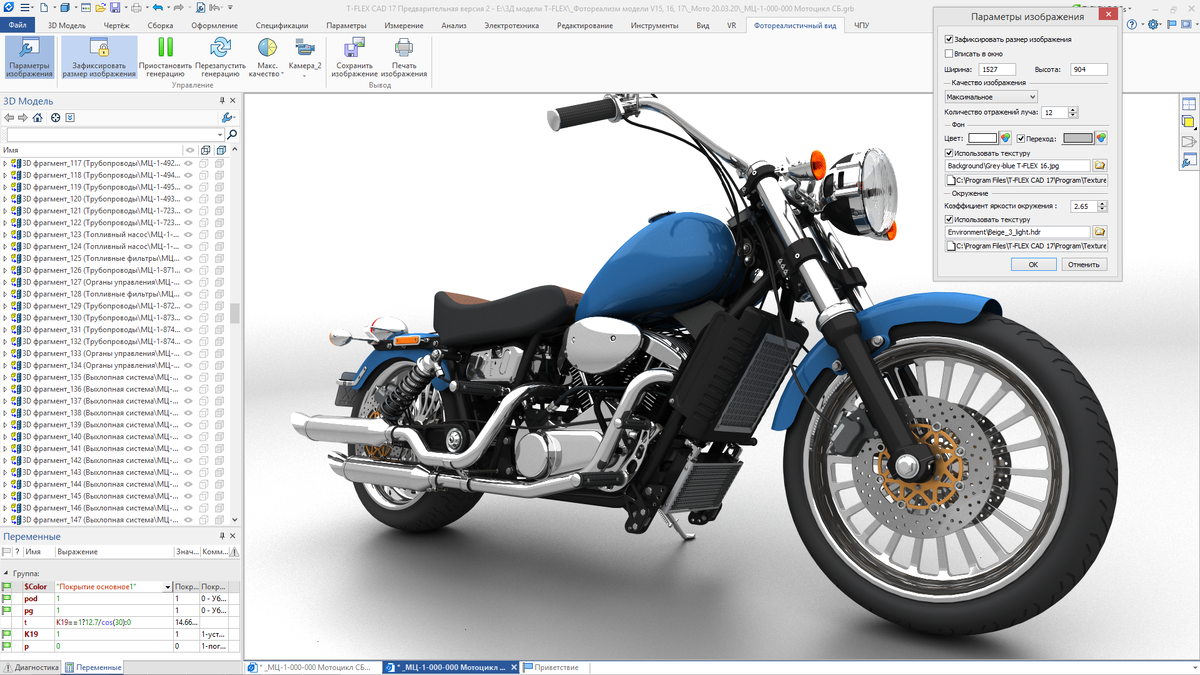Expand 3D фрагмент_145 tree node

pyautogui.click(x=5, y=496)
